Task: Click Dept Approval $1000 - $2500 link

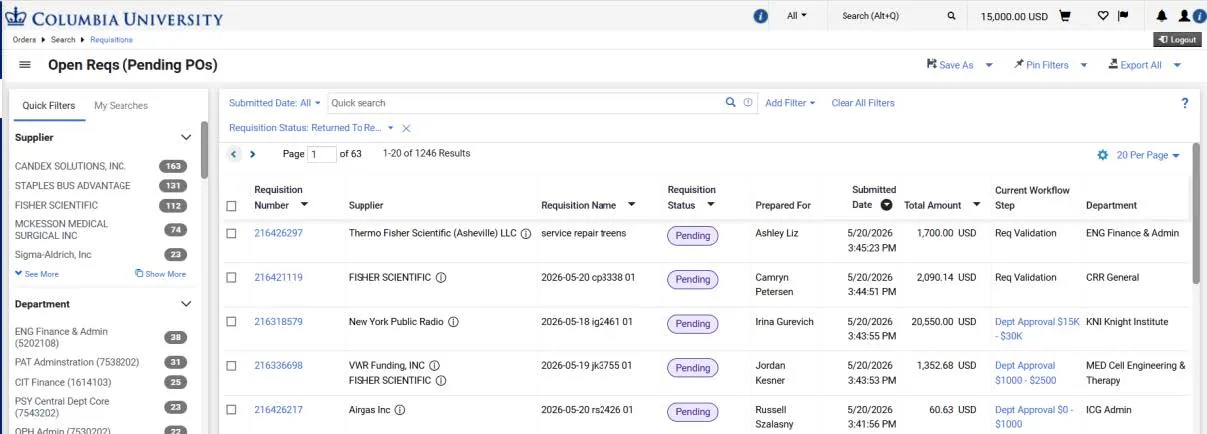Action: (x=1025, y=373)
